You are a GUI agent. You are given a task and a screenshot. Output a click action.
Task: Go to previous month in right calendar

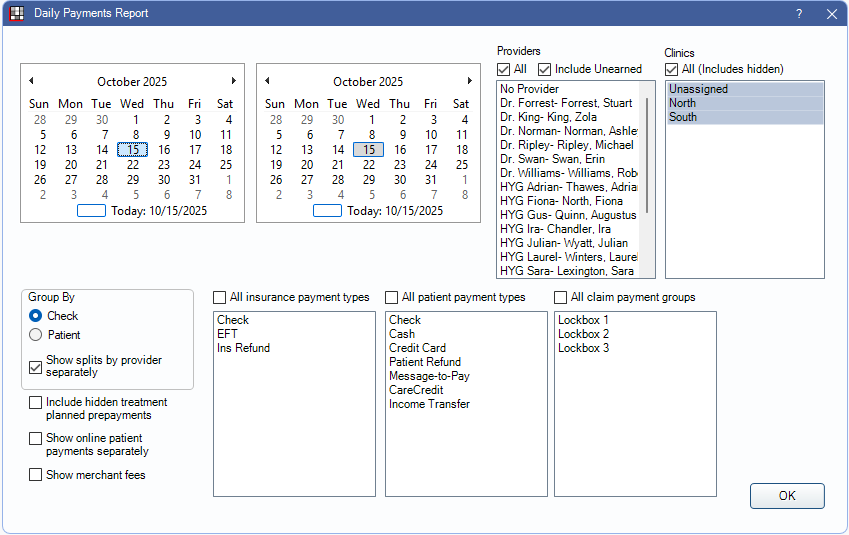[267, 81]
